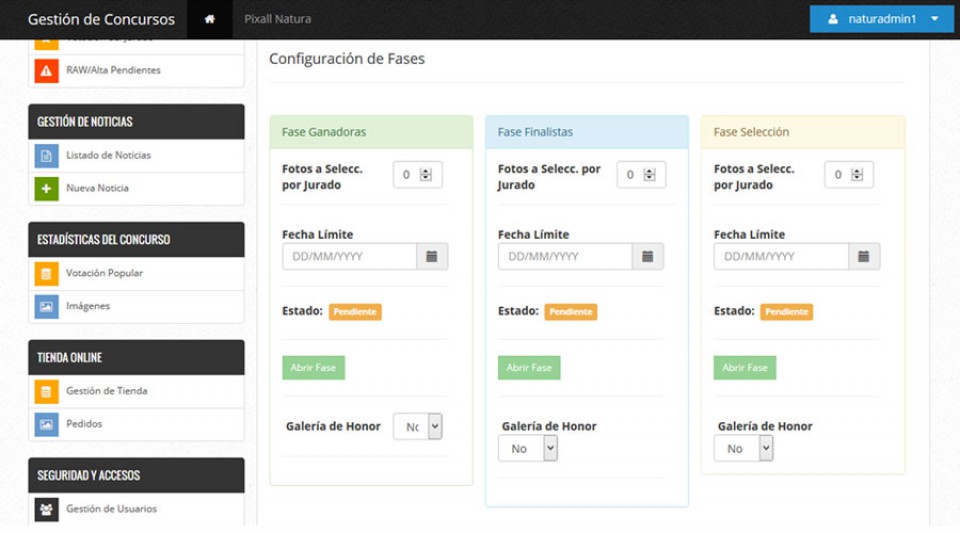This screenshot has width=960, height=533.
Task: Click the Votación Popular orange icon
Action: (47, 274)
